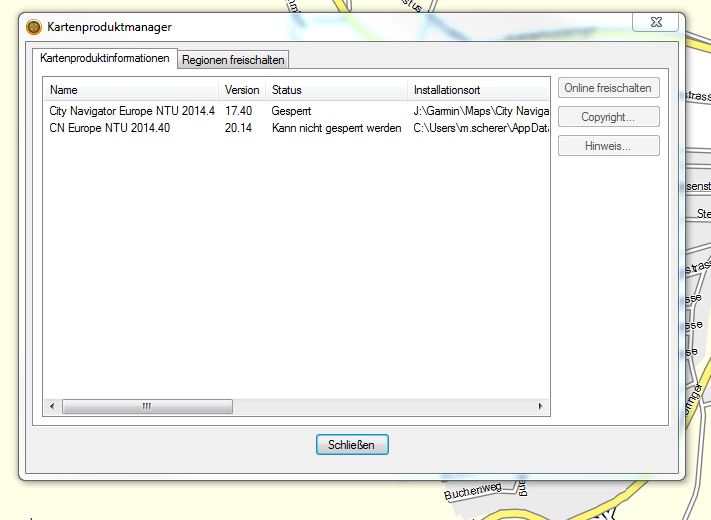Screen dimensions: 711x520
Task: Click the C:\Users\m.scherer installation path cell
Action: point(480,128)
